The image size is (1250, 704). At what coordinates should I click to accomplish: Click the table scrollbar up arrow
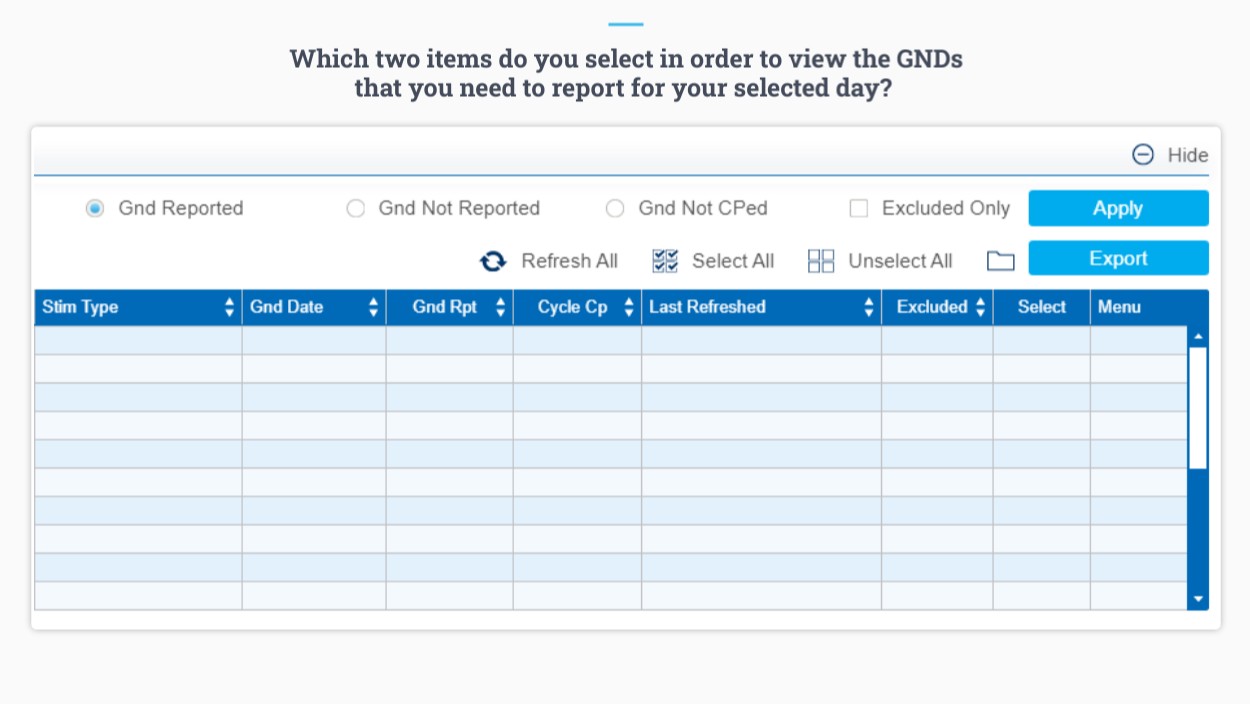tap(1198, 336)
